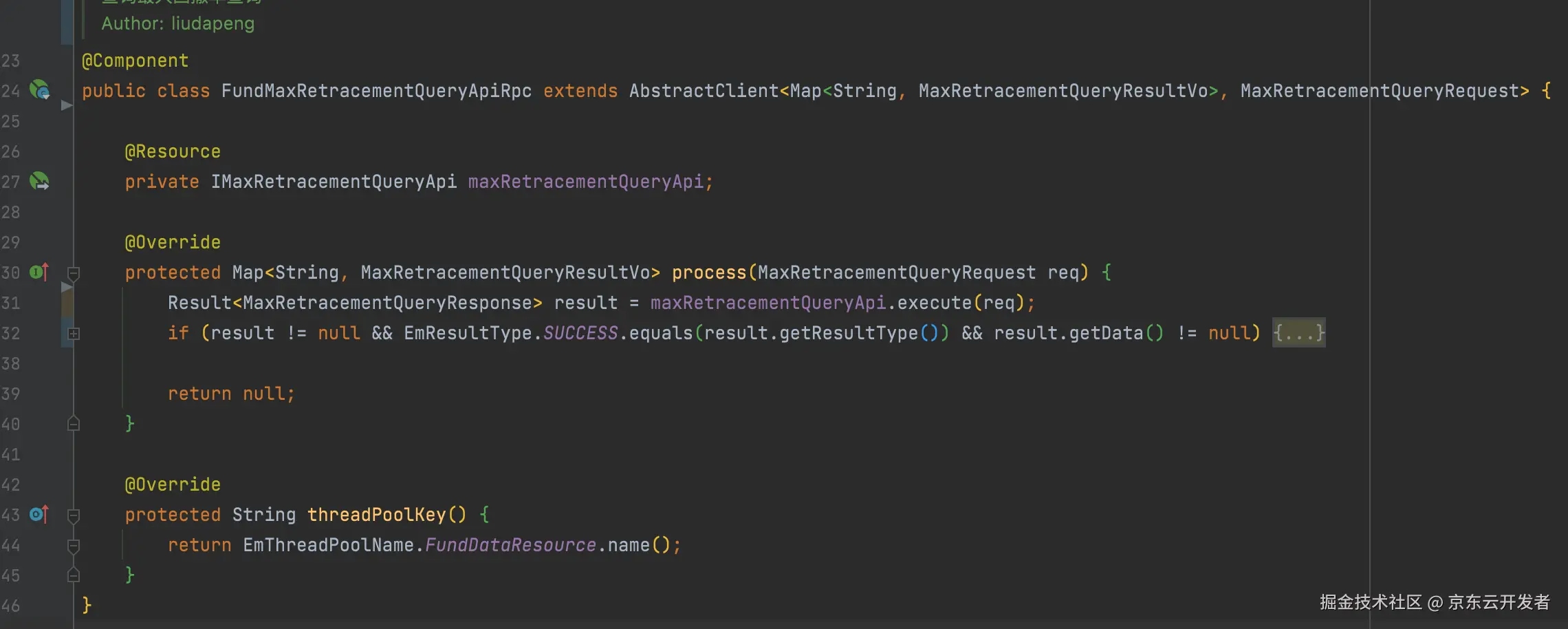The image size is (1568, 629).
Task: Click the fold end marker on line 45
Action: (x=74, y=575)
